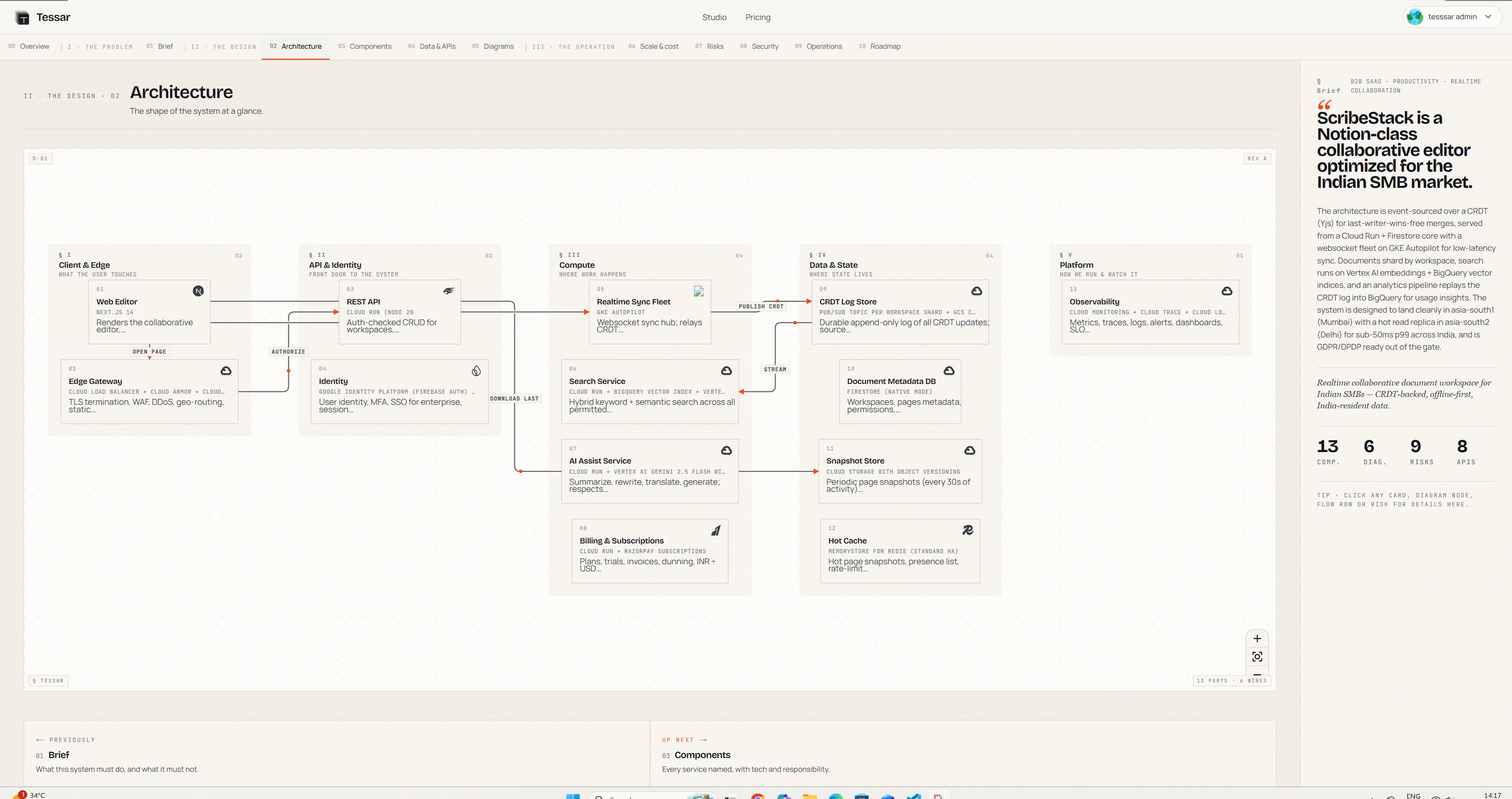The image size is (1512, 799).
Task: Go to the 03 Components tab
Action: (x=364, y=46)
